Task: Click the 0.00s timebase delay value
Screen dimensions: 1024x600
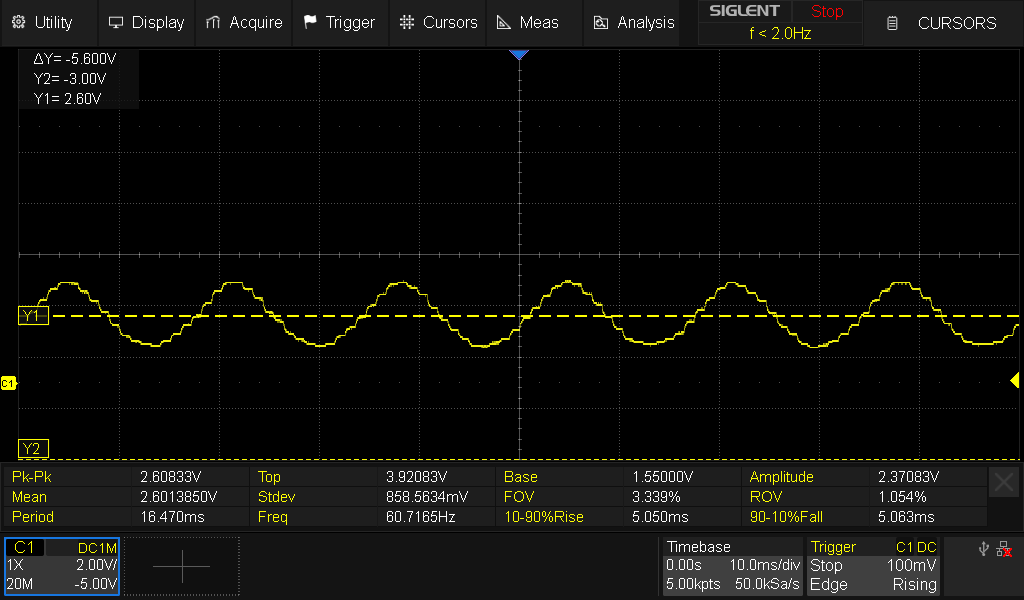Action: tap(683, 565)
